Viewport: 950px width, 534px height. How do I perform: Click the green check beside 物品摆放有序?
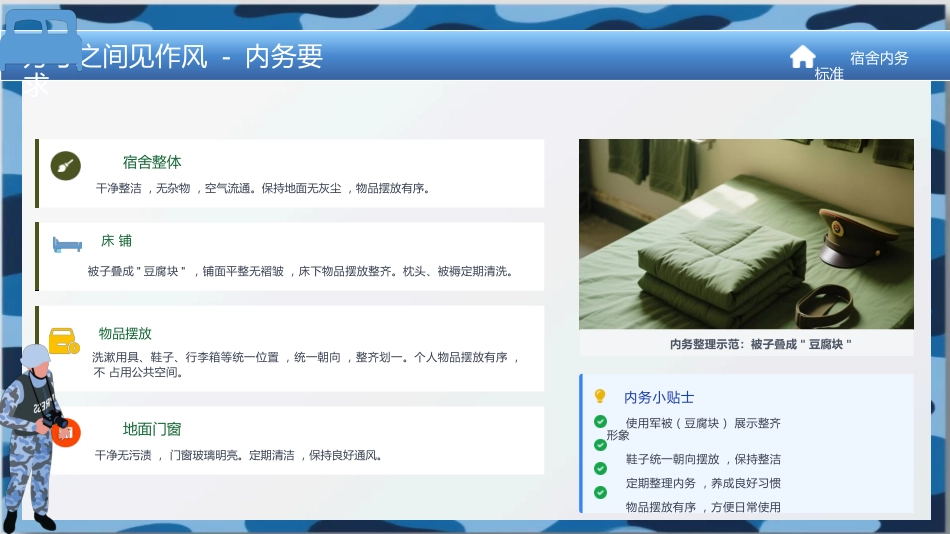[x=600, y=492]
